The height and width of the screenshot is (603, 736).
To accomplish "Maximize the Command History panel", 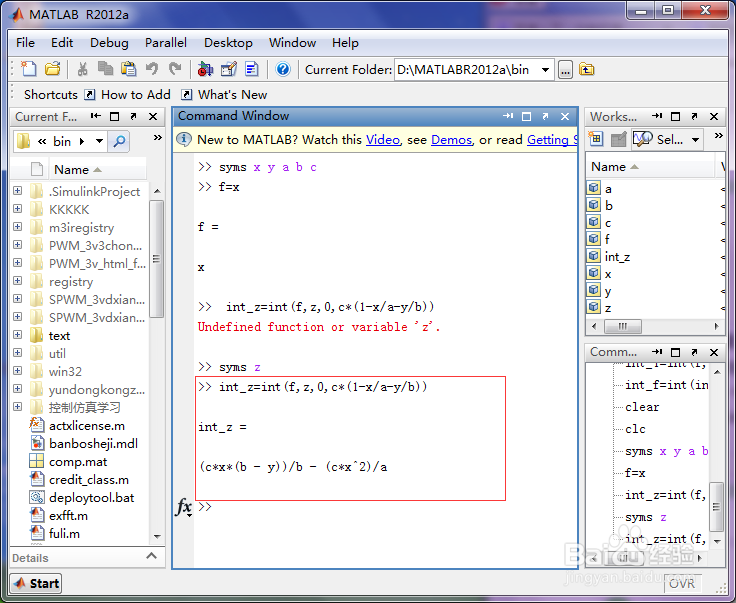I will tap(675, 352).
